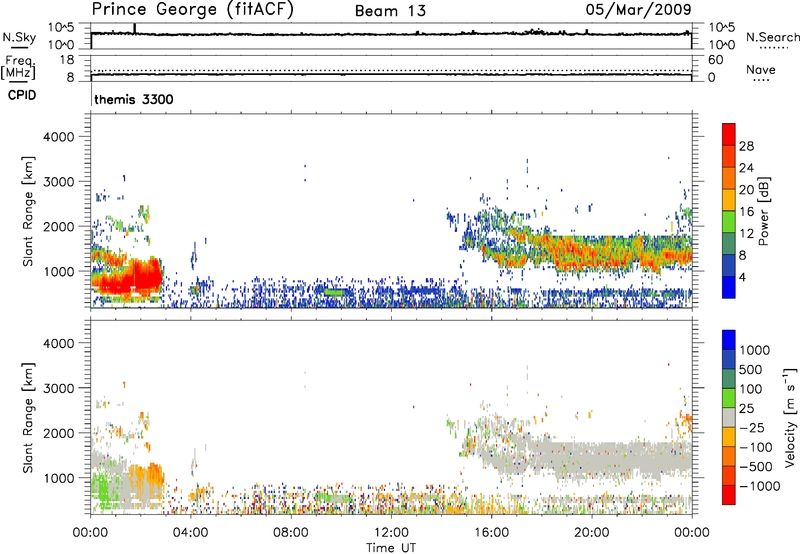Image resolution: width=800 pixels, height=554 pixels.
Task: Pick the blue top segment of velocity color bar
Action: coord(729,340)
